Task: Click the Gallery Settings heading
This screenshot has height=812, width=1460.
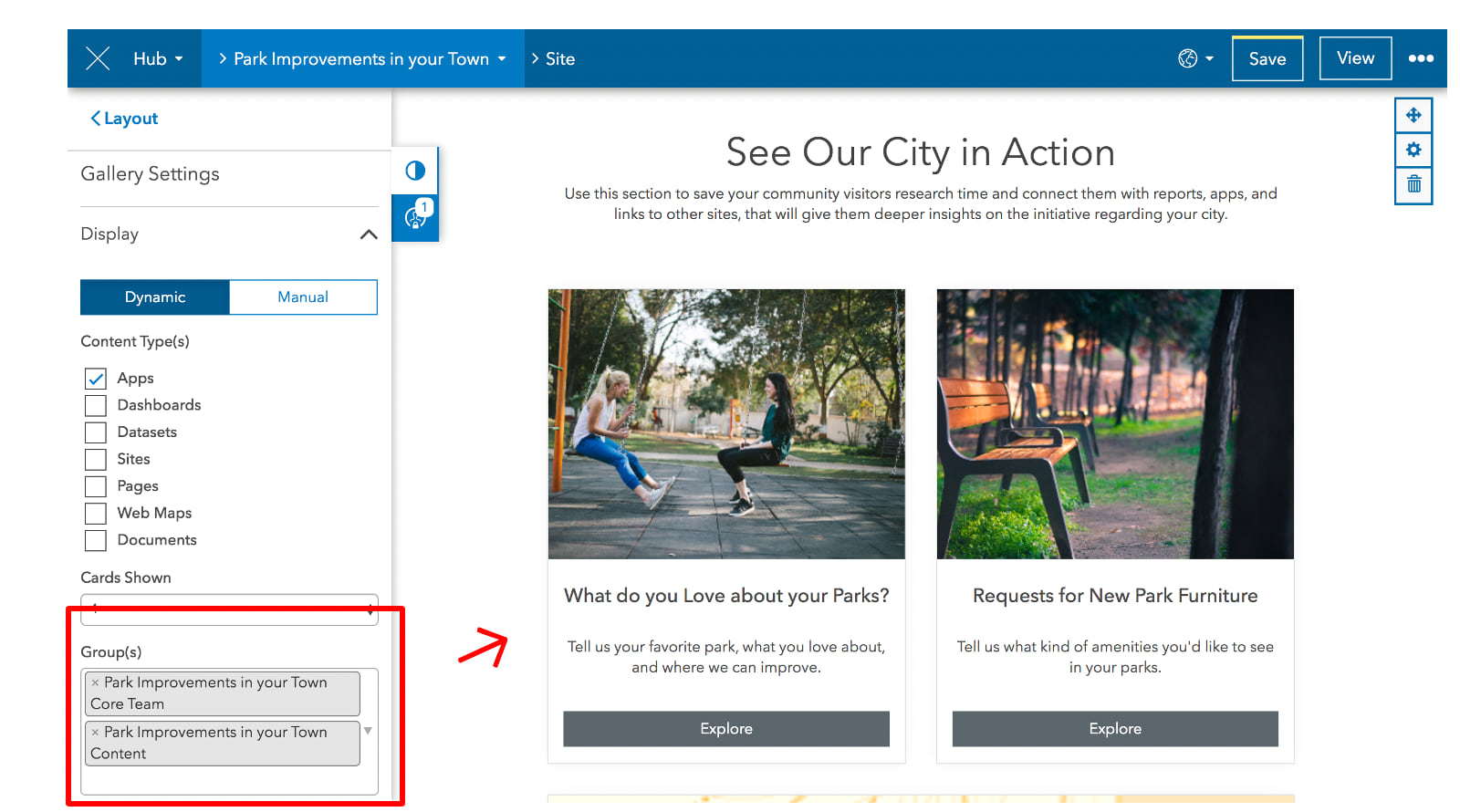Action: click(151, 174)
